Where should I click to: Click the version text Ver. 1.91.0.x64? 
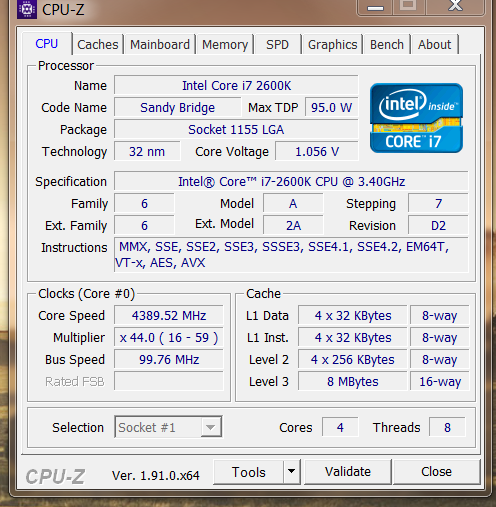pyautogui.click(x=156, y=475)
